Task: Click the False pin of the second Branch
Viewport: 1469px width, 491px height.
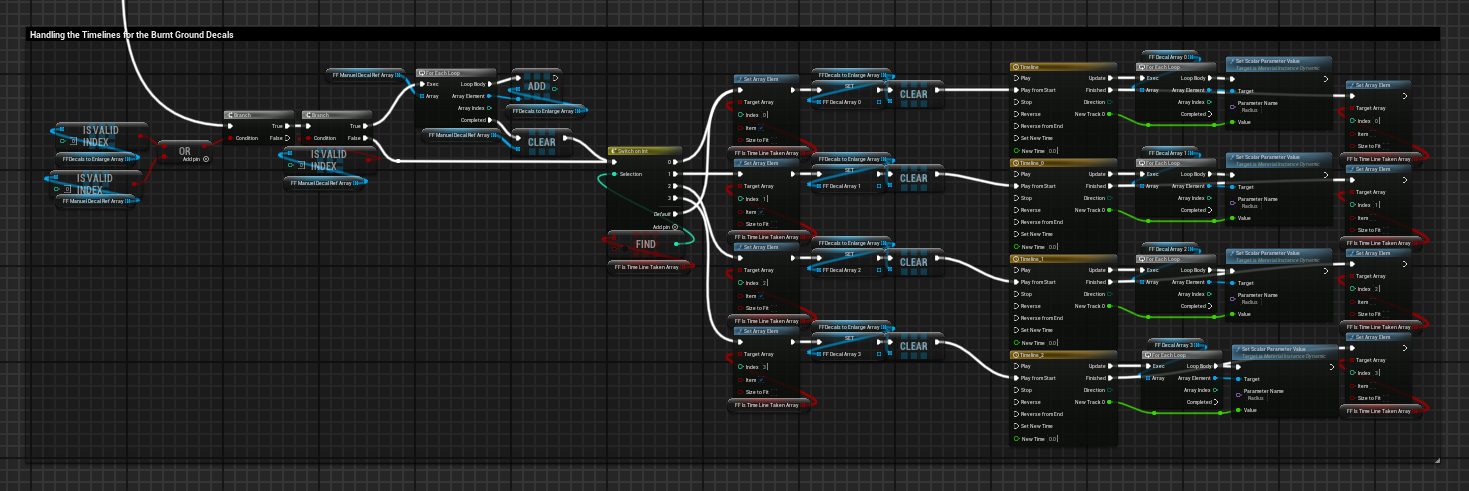Action: pyautogui.click(x=369, y=138)
